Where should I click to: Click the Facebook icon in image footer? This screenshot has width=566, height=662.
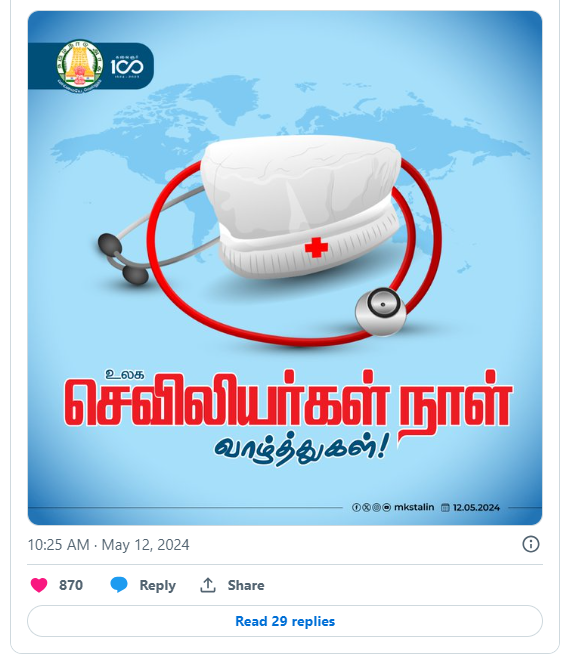[x=356, y=507]
